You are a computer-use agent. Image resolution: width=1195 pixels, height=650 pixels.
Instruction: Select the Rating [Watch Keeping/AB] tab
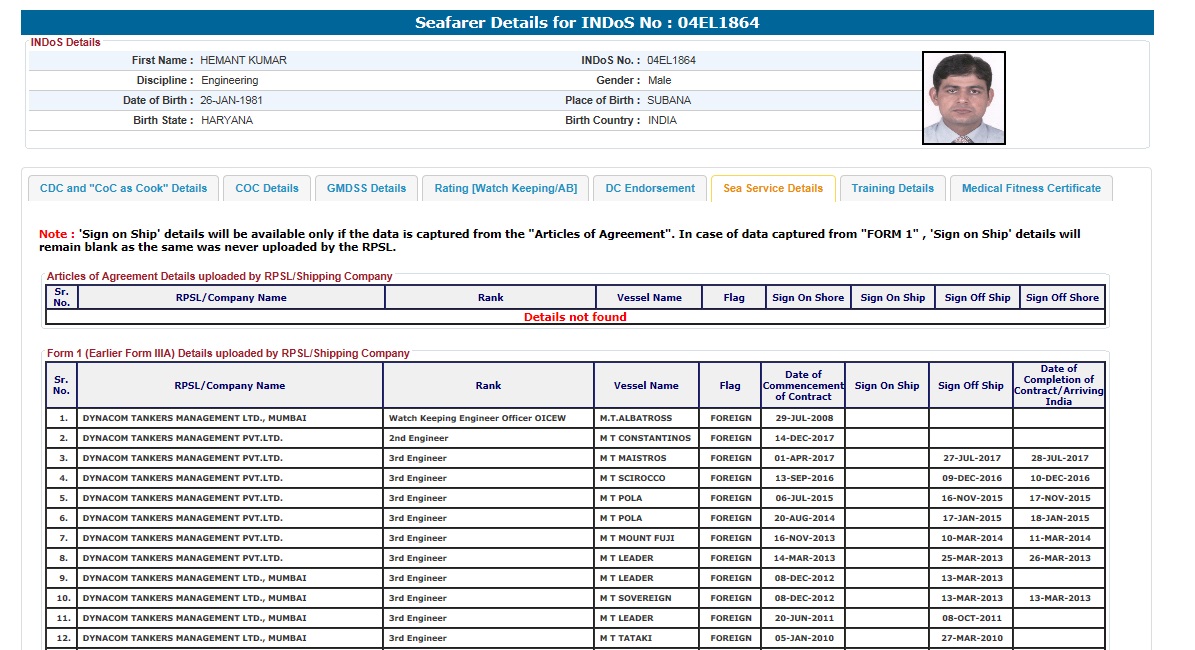tap(505, 188)
